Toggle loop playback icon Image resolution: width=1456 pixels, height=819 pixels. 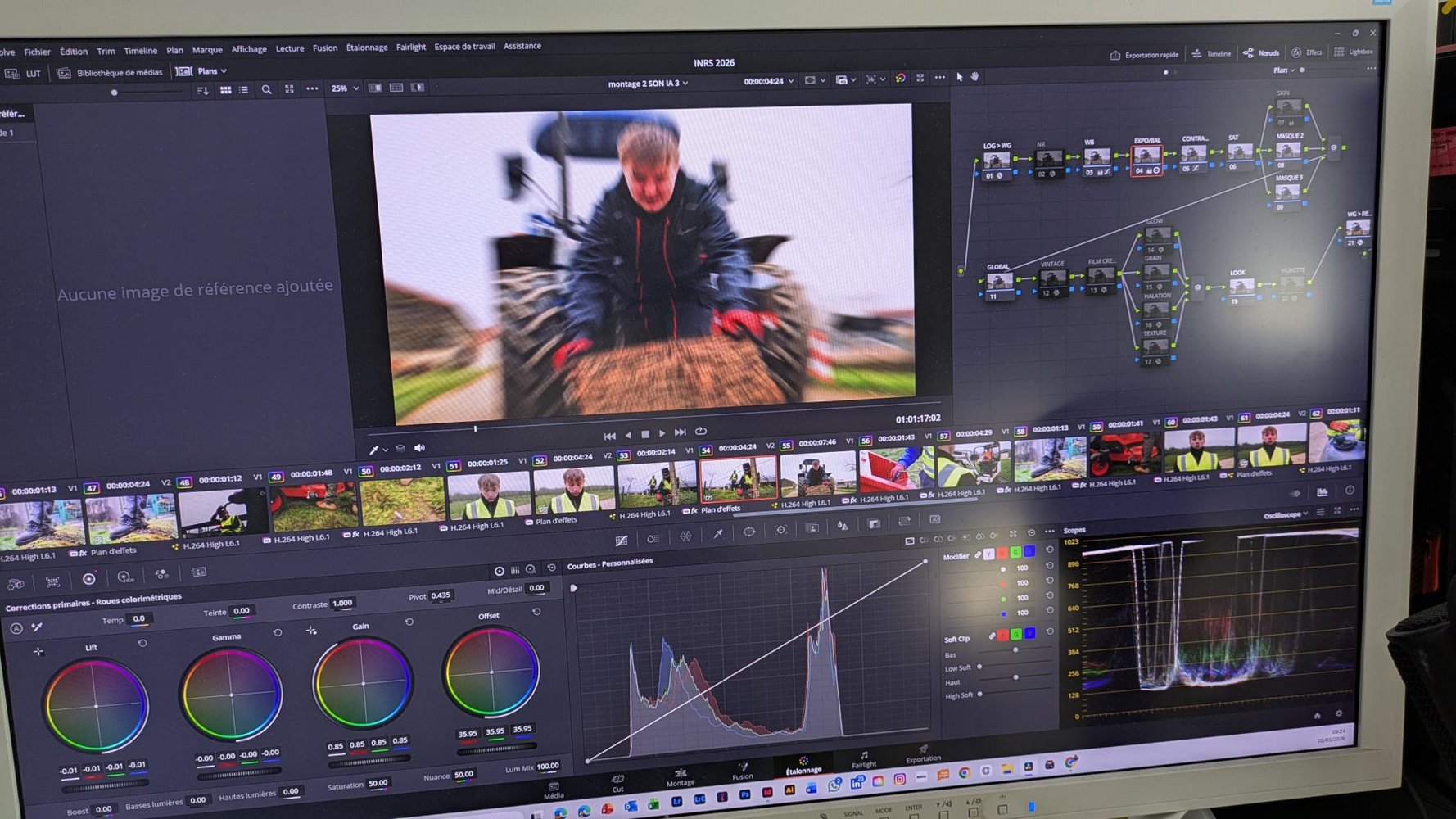(x=701, y=431)
